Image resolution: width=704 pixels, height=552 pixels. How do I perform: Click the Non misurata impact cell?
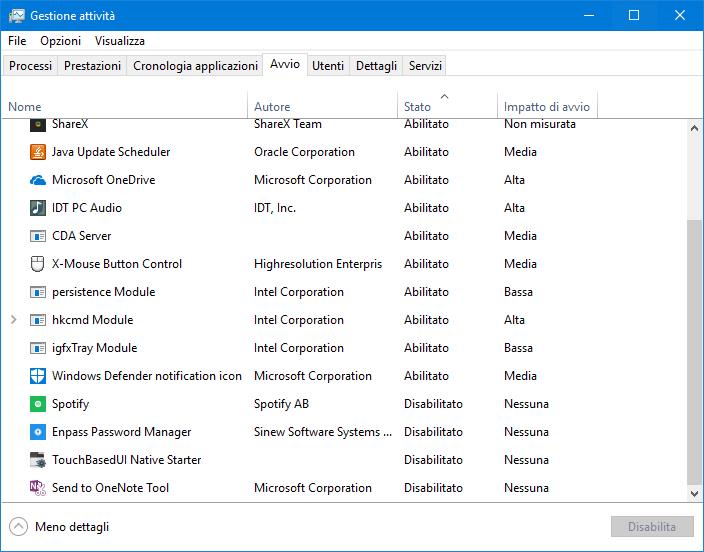[x=540, y=124]
